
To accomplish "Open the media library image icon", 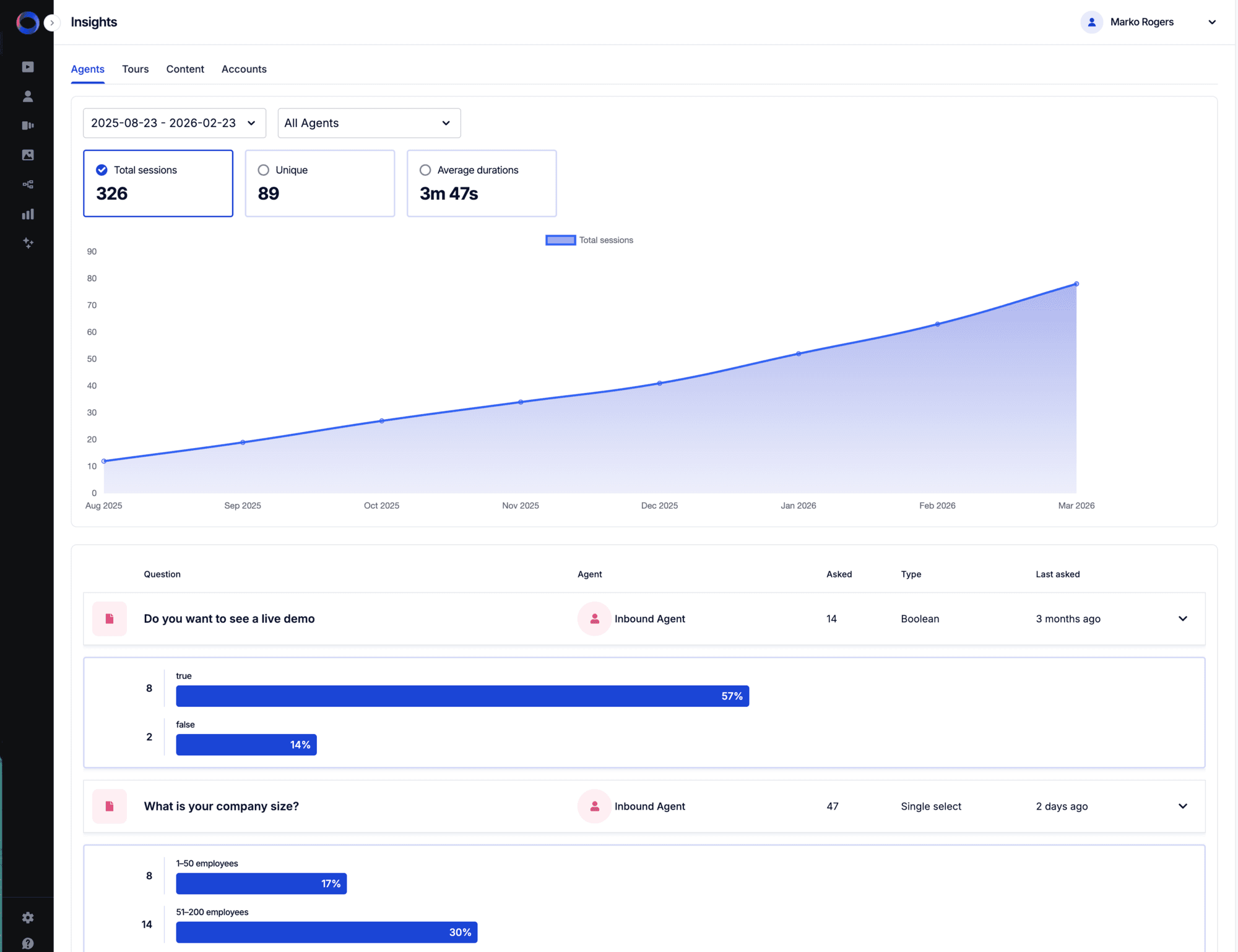I will pos(28,155).
